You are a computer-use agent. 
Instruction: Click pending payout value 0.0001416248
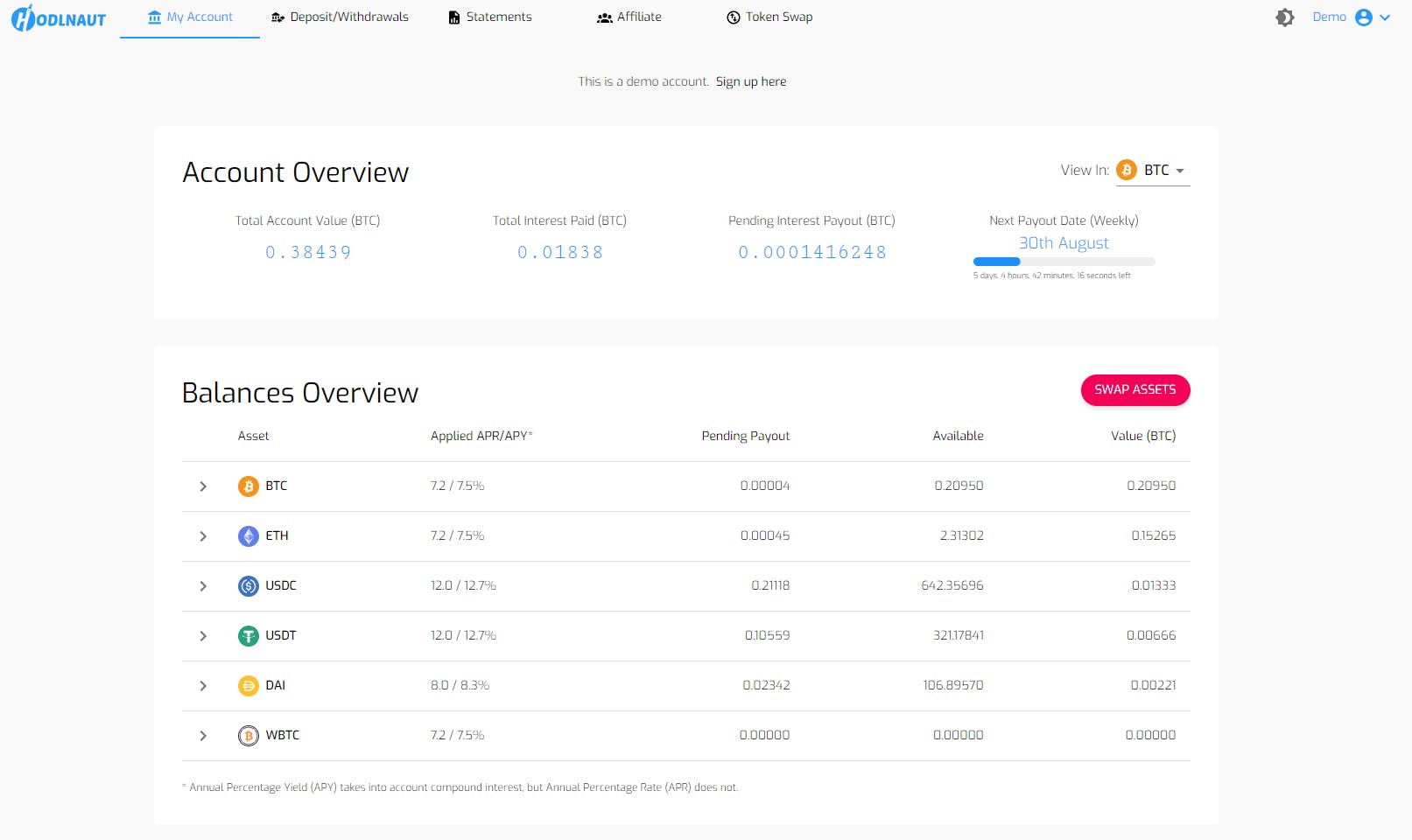coord(812,253)
